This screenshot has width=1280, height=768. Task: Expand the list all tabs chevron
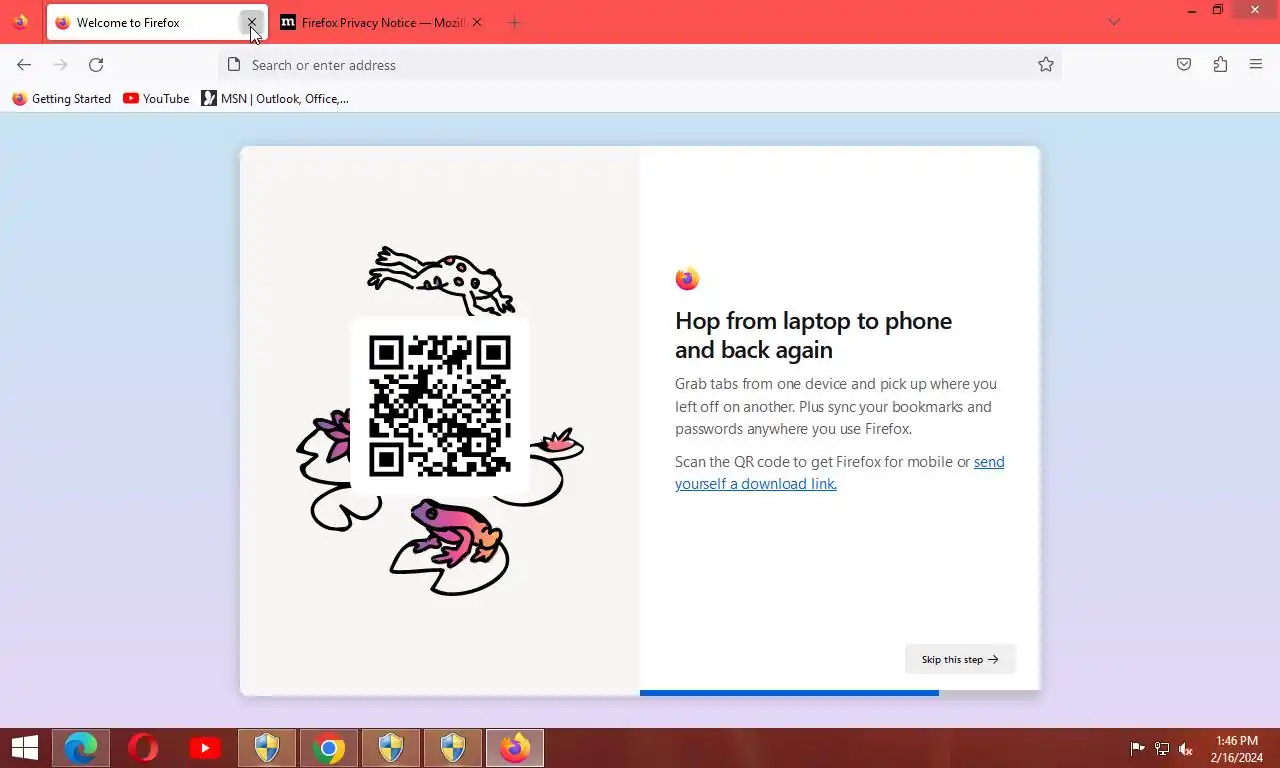pos(1114,22)
